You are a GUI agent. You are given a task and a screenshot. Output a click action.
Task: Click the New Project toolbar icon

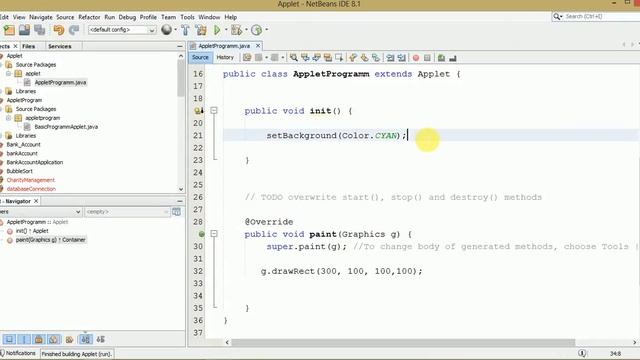tap(9, 30)
